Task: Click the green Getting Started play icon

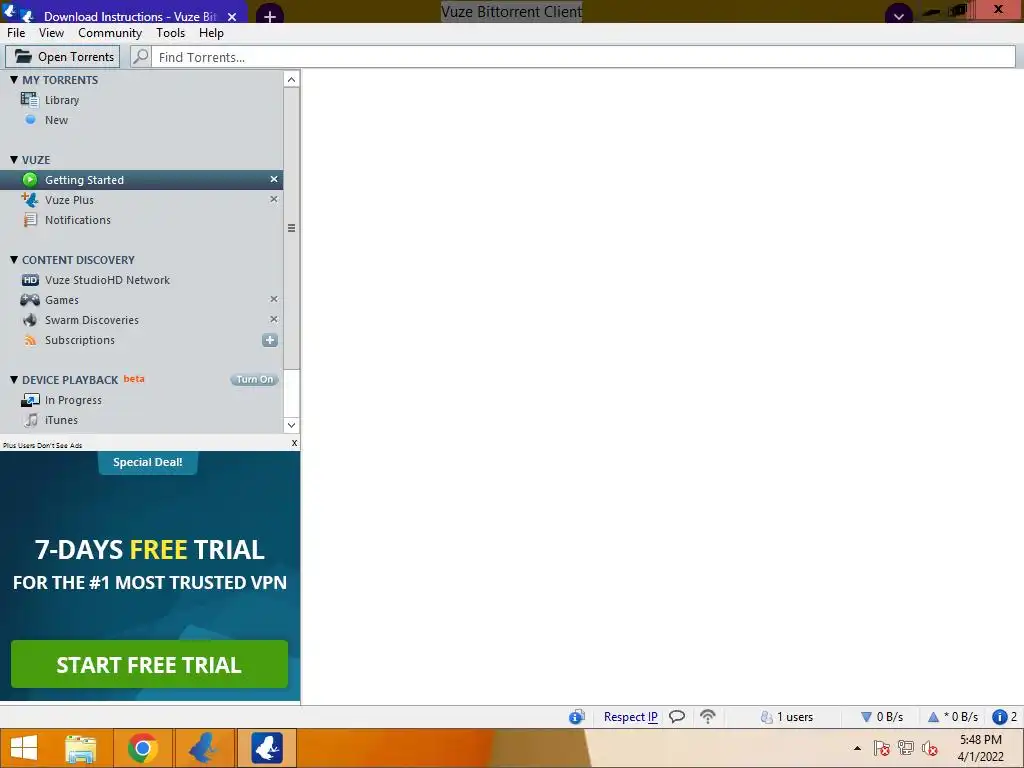Action: [x=30, y=180]
